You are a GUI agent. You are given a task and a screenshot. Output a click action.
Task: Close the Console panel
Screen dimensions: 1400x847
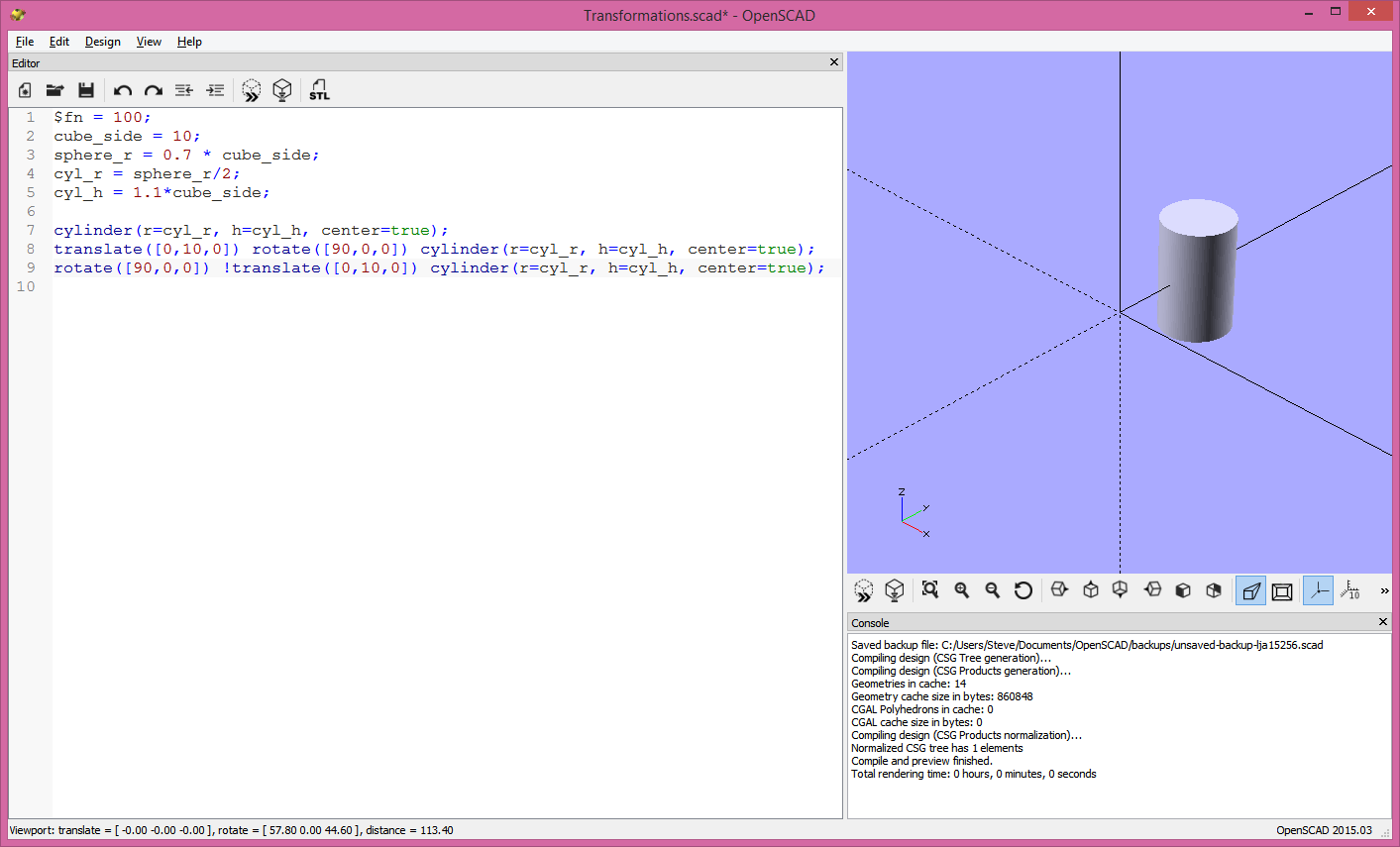coord(1382,622)
